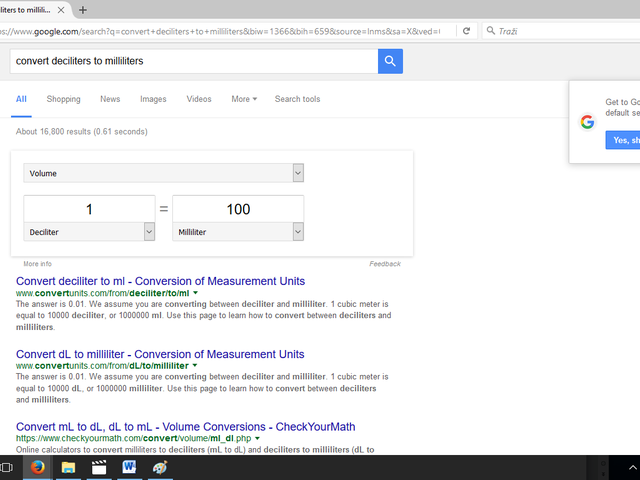Image resolution: width=640 pixels, height=480 pixels.
Task: Open the movie clapperboard app in taskbar
Action: click(99, 467)
